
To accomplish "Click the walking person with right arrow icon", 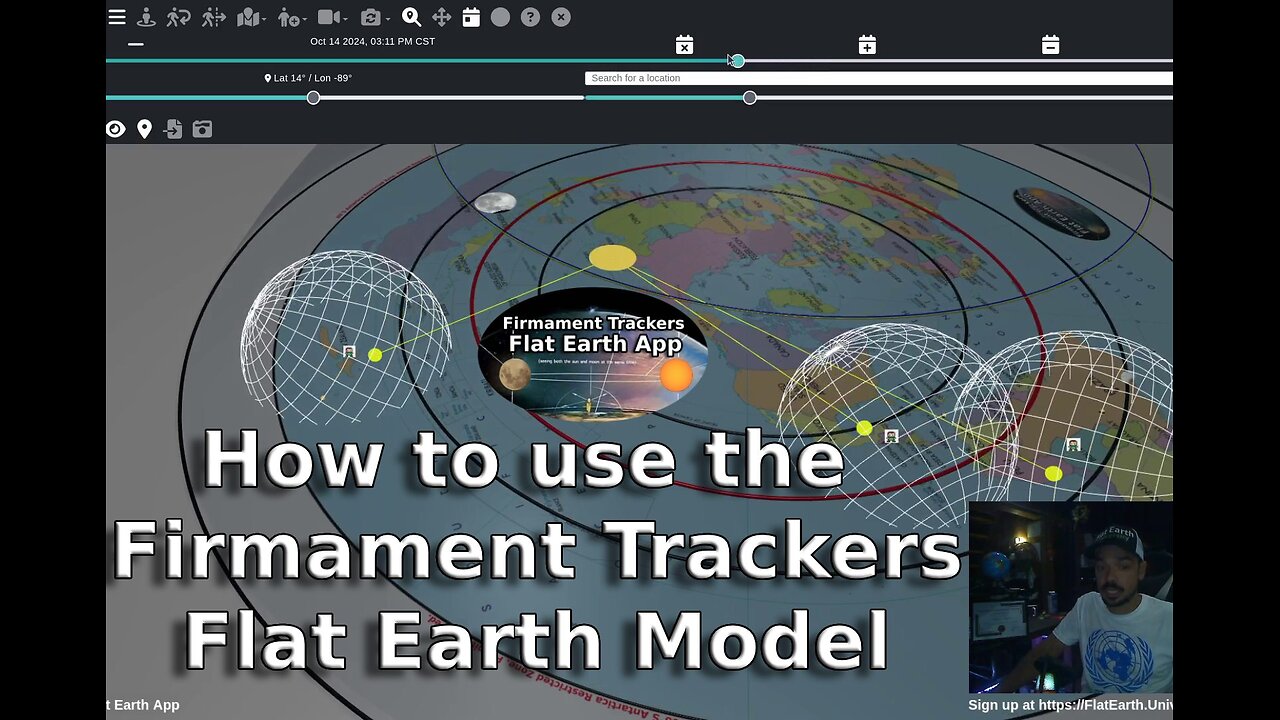I will 213,17.
